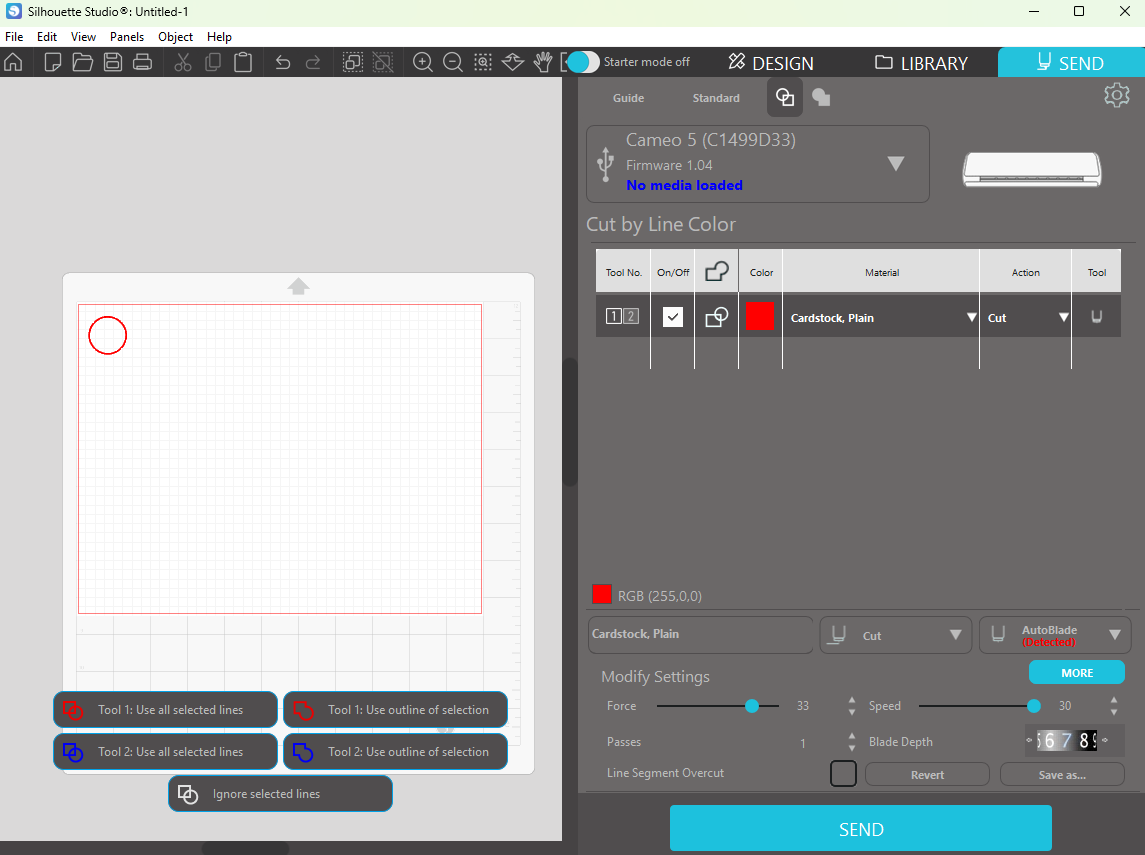Switch to the LIBRARY tab
1145x855 pixels.
click(922, 63)
